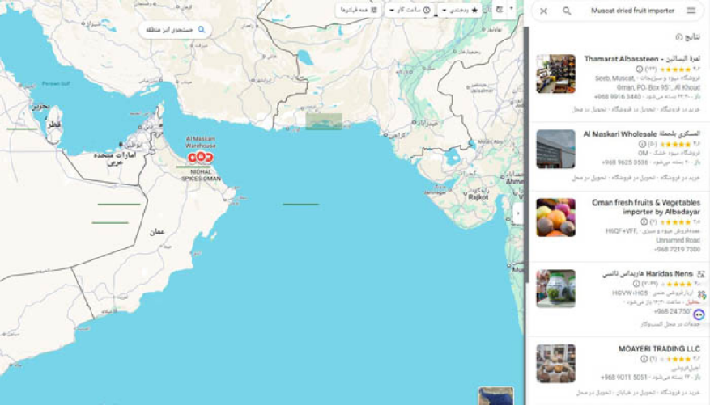Screen dimensions: 710x405
Task: Click the arrow to show more filters
Action: (x=512, y=9)
